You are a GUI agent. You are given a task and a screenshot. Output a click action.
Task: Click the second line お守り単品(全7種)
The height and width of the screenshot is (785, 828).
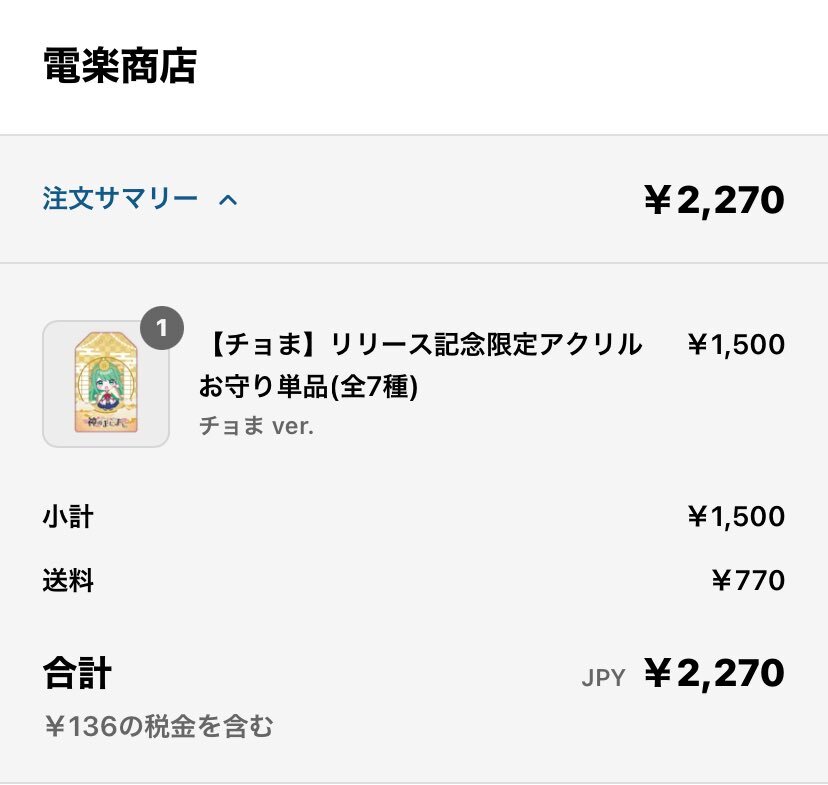point(308,386)
